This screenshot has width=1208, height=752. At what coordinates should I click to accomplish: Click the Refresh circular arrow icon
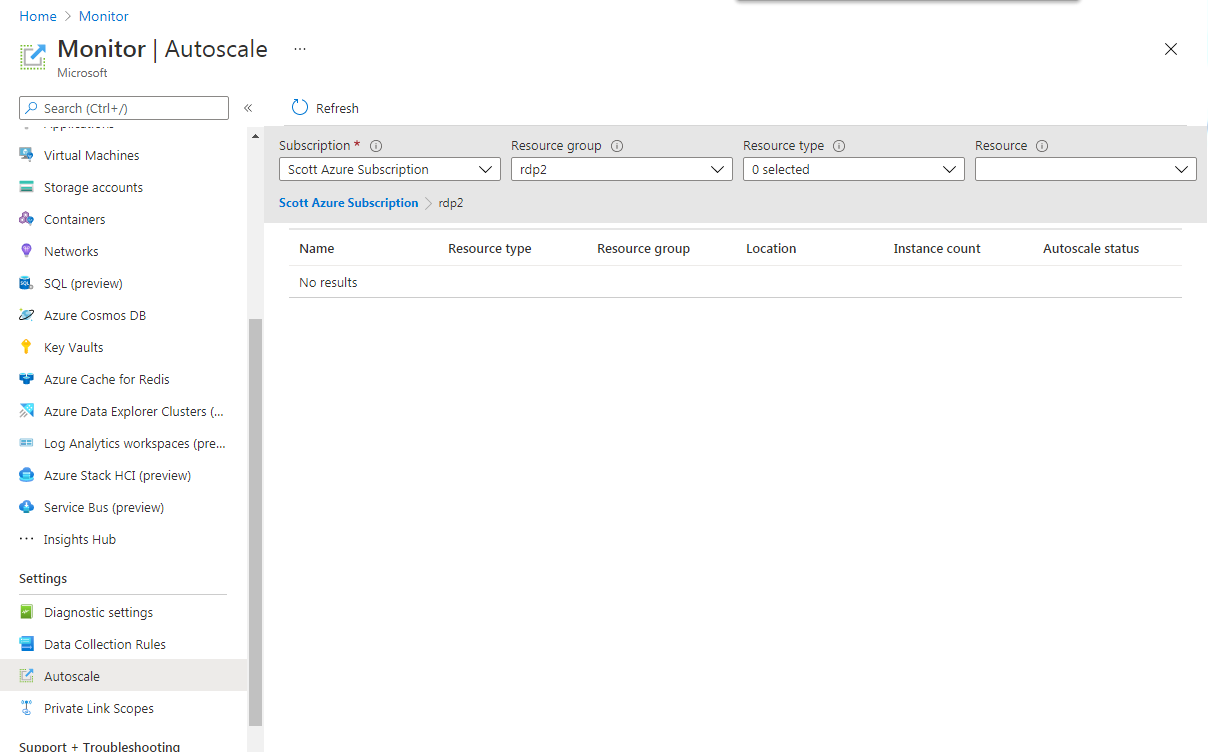coord(300,108)
